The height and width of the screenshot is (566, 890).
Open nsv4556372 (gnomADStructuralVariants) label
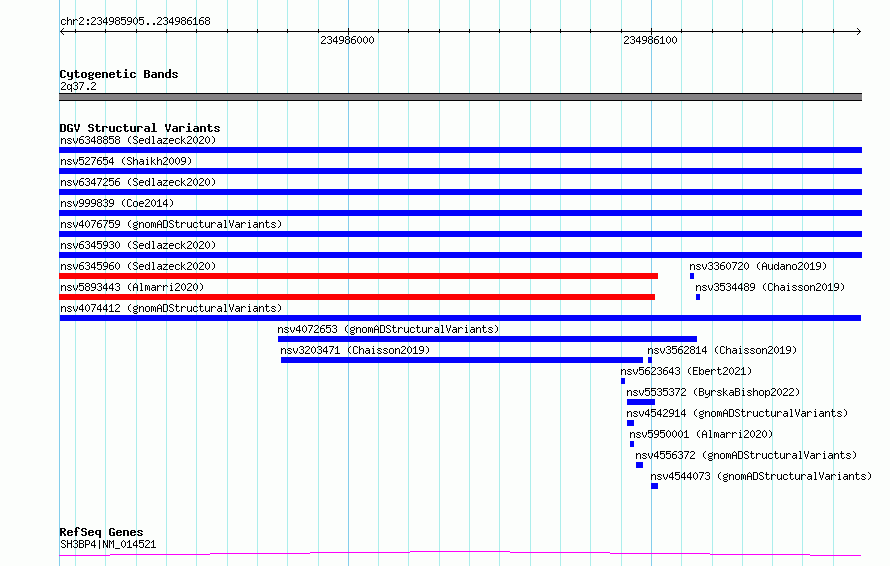coord(746,455)
